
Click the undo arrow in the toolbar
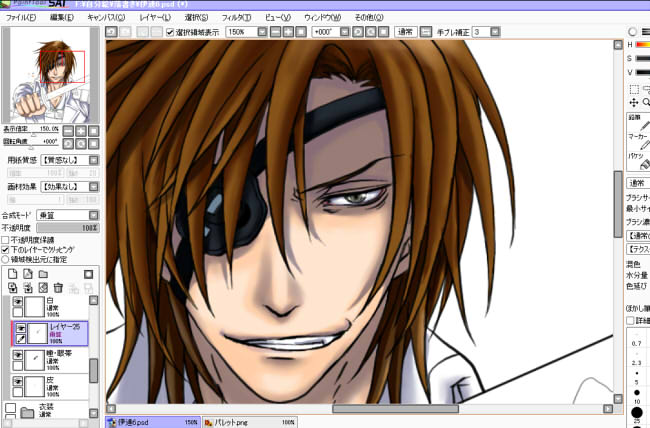(111, 32)
